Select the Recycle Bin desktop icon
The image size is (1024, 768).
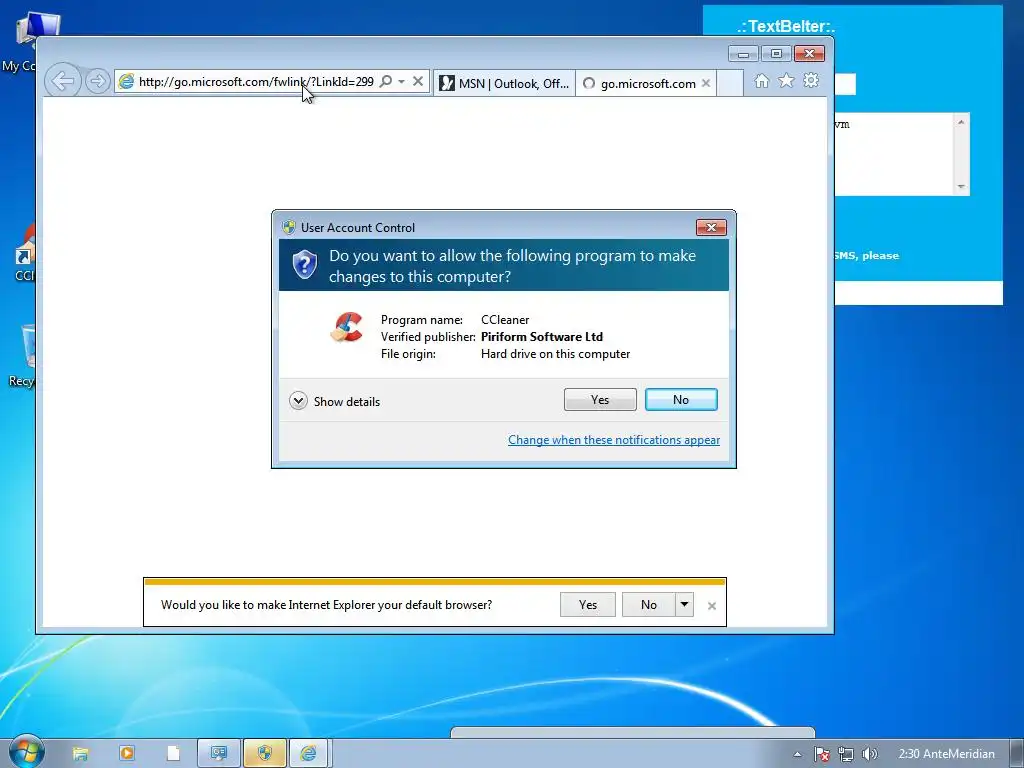22,357
